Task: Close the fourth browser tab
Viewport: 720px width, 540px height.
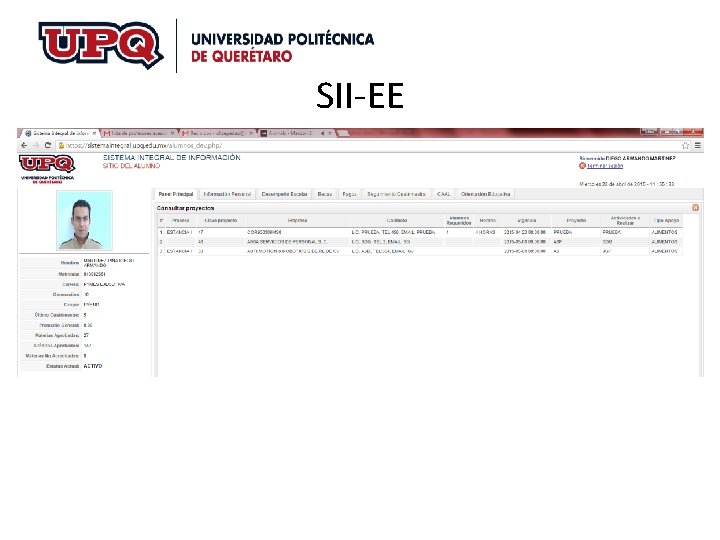Action: 329,133
